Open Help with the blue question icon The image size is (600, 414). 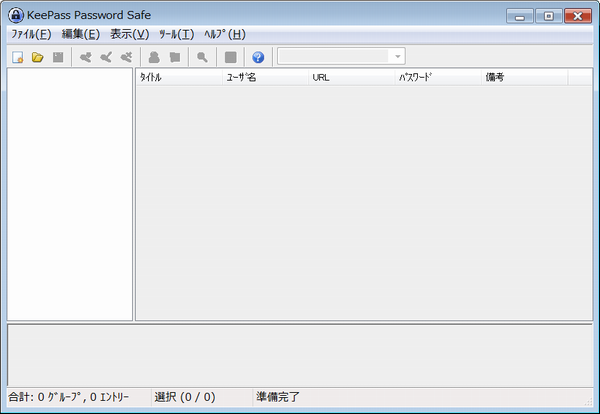click(258, 57)
